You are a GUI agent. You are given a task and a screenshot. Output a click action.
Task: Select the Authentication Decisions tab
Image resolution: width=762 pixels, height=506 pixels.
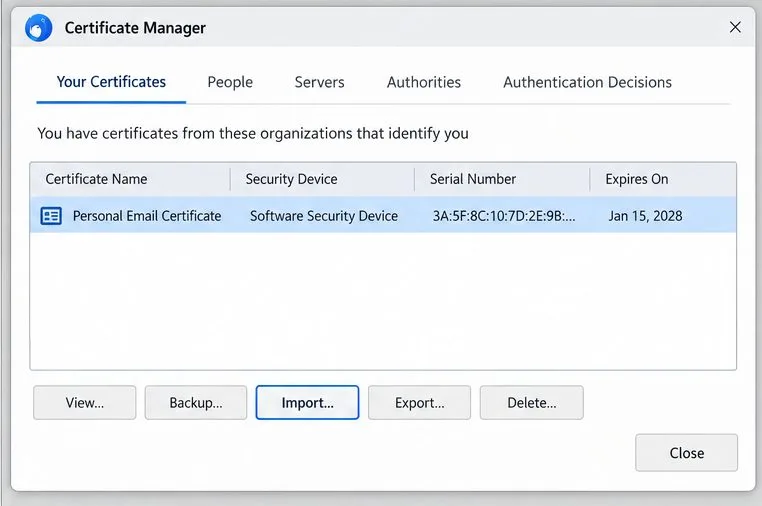[x=588, y=82]
